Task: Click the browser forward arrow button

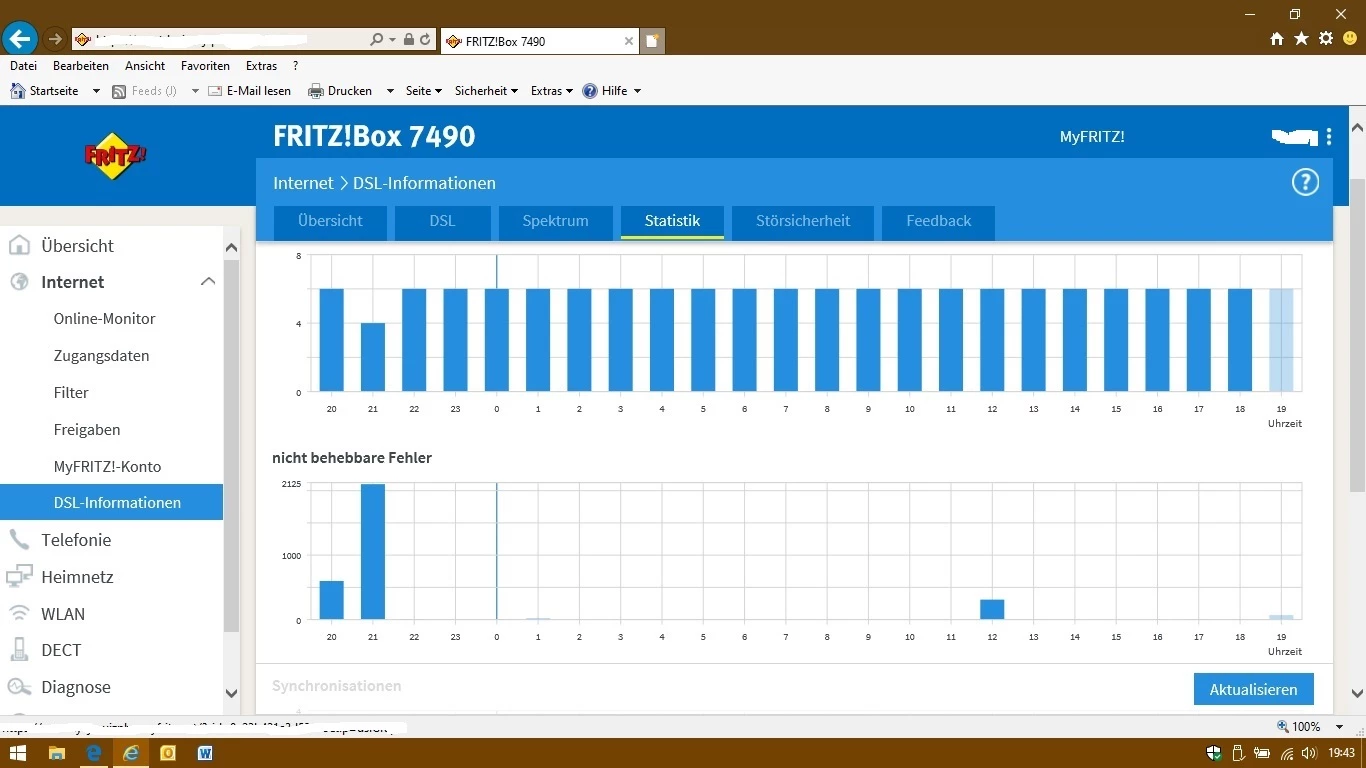Action: pos(55,39)
